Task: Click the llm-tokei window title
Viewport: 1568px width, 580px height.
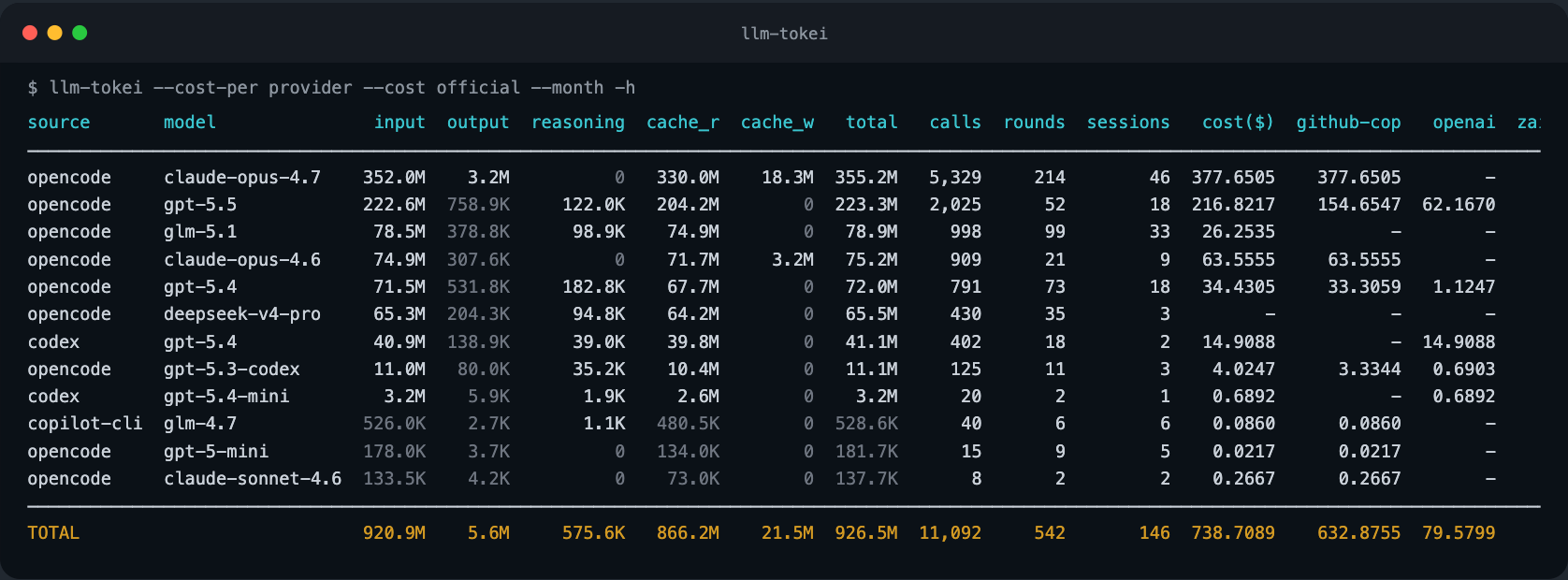Action: tap(784, 34)
